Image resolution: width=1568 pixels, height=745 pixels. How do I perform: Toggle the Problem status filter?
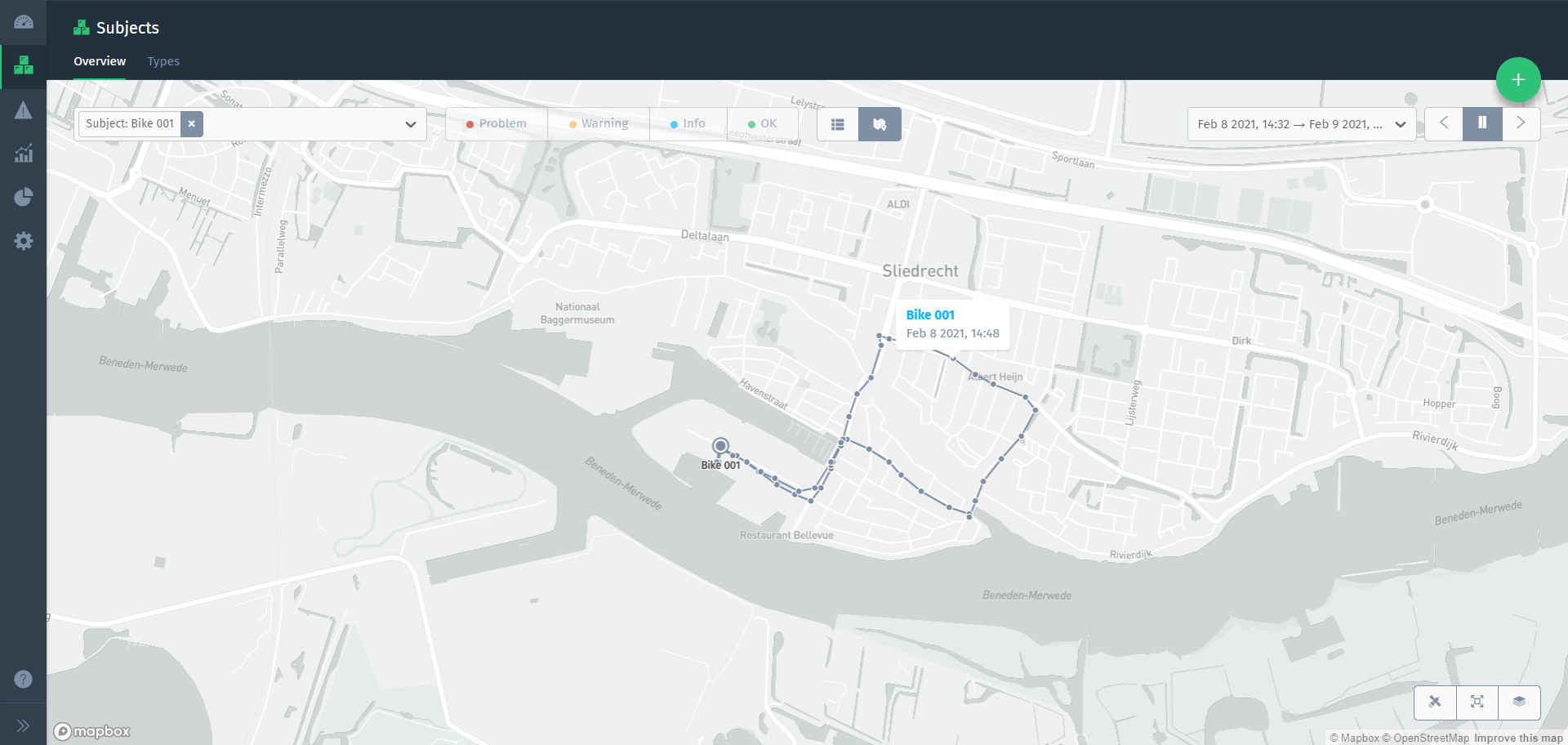(x=496, y=123)
